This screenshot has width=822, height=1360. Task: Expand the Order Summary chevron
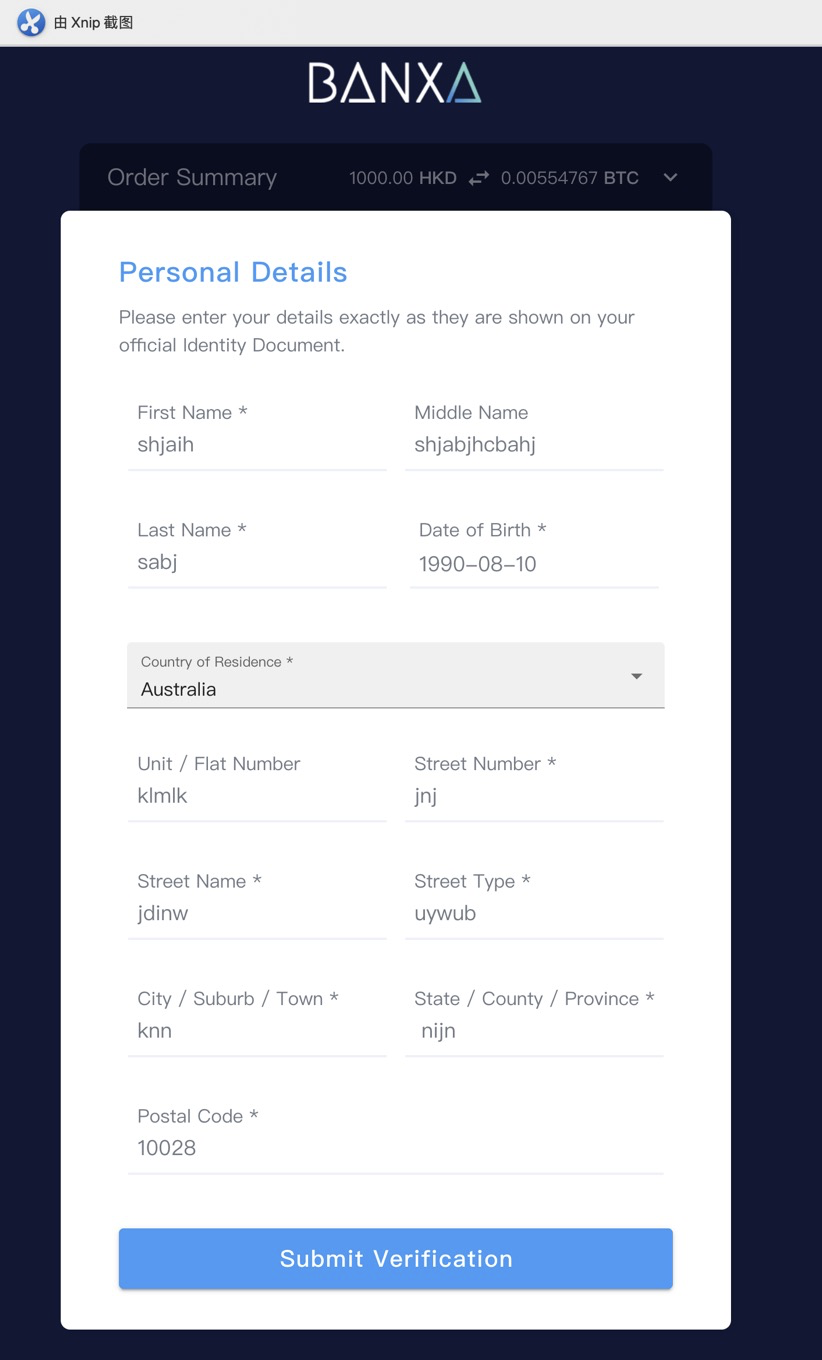tap(670, 178)
